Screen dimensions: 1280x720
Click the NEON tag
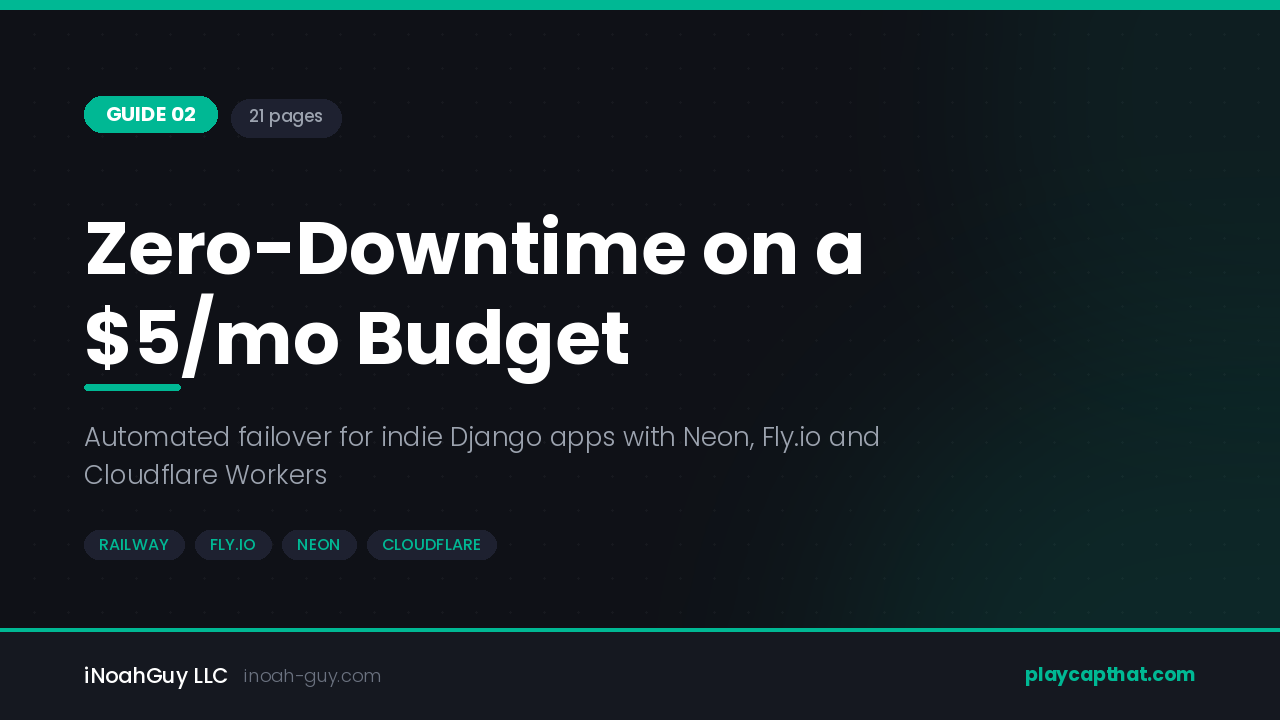tap(319, 545)
